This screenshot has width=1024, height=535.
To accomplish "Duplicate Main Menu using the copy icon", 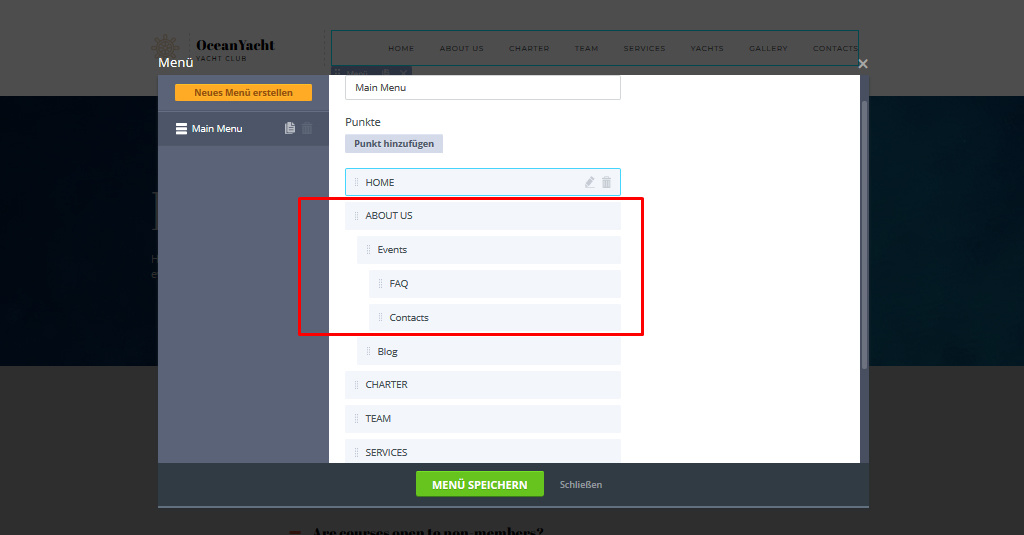I will [290, 128].
